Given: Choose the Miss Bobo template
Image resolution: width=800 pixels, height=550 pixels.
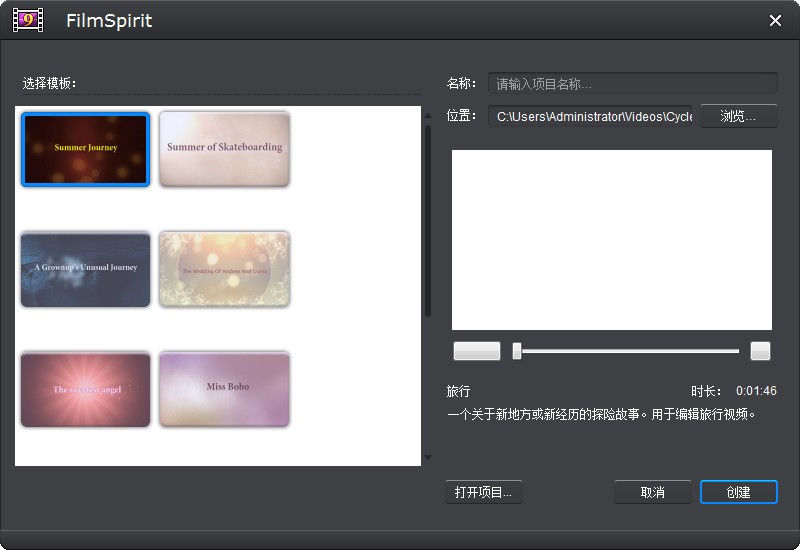Looking at the screenshot, I should pyautogui.click(x=224, y=389).
